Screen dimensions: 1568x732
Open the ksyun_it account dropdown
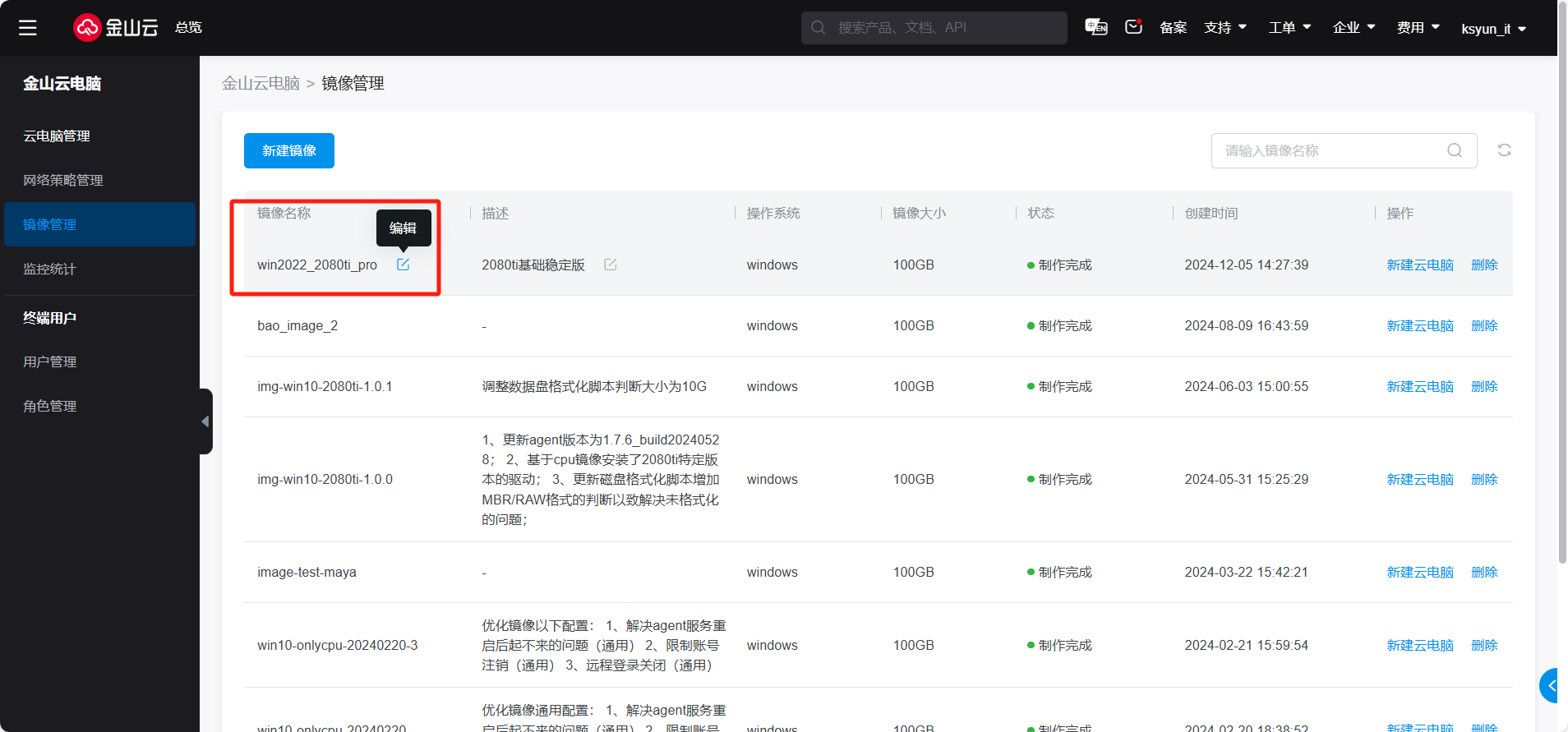pos(1492,29)
